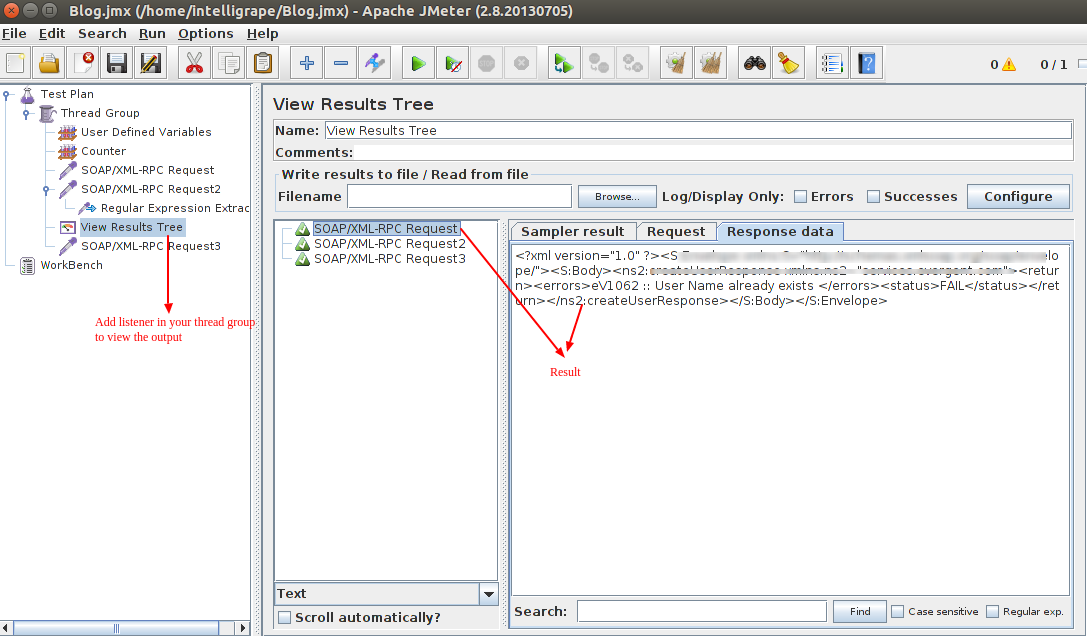Open the Edit menu

52,33
